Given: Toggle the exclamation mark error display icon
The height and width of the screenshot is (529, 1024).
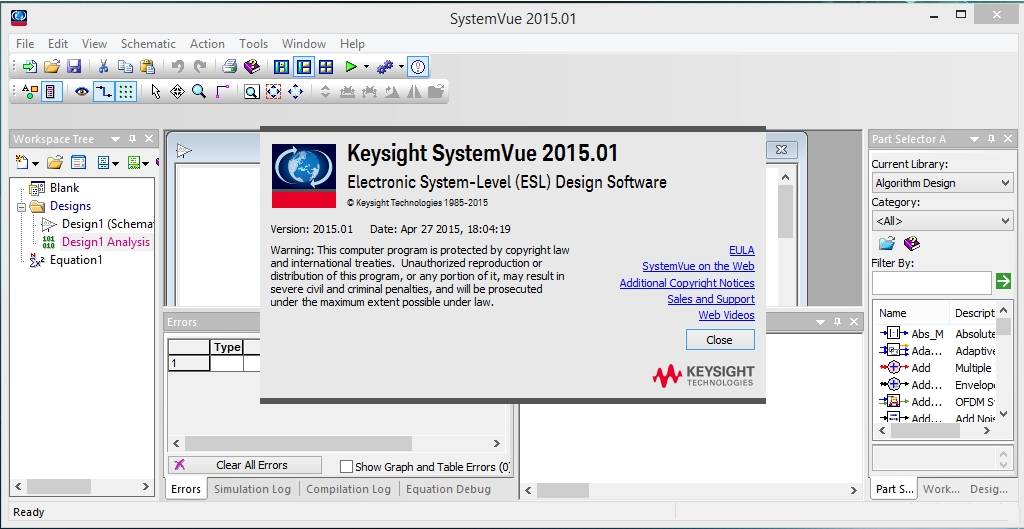Looking at the screenshot, I should point(418,67).
